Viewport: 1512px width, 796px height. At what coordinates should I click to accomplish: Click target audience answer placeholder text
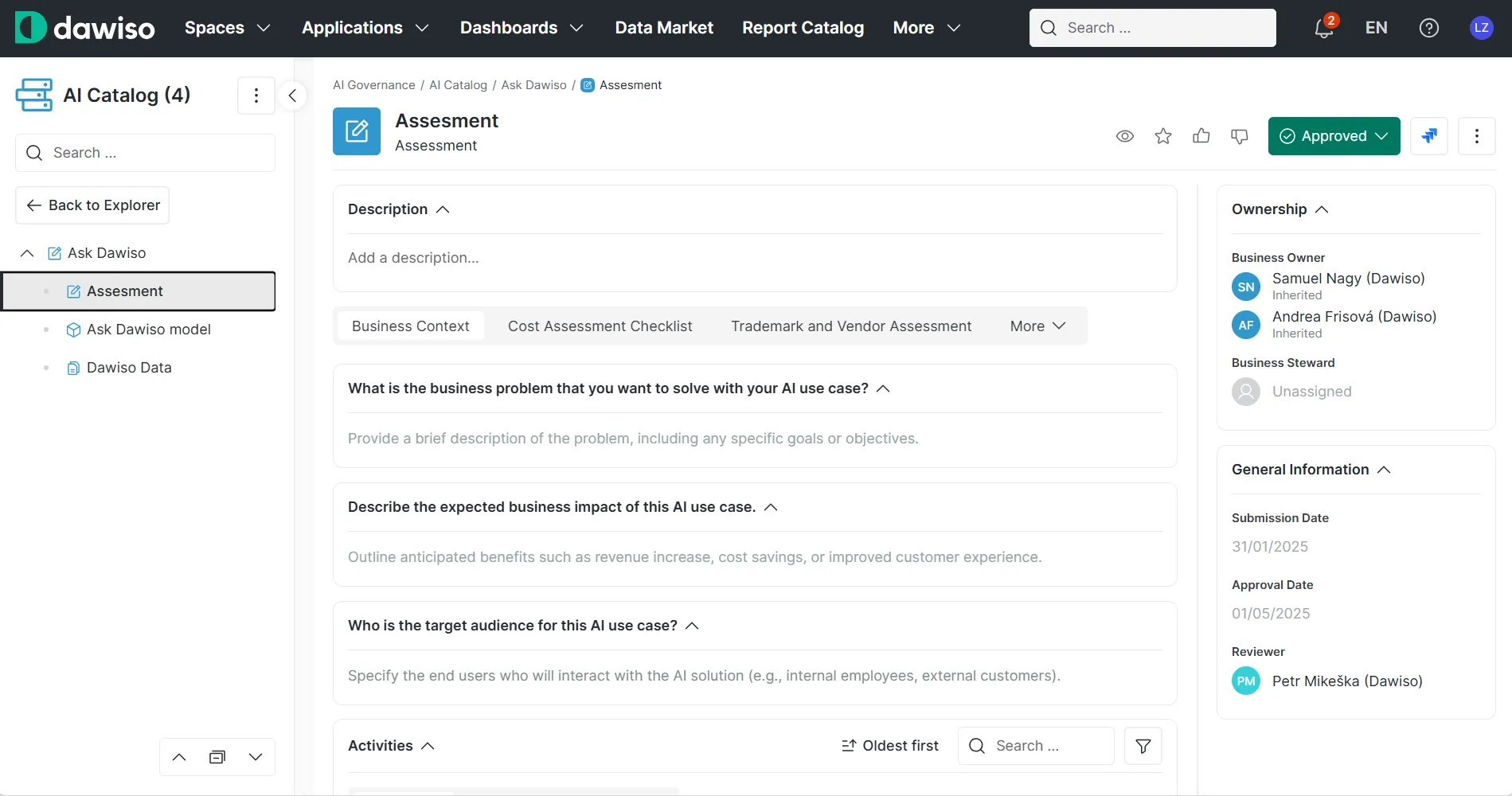click(x=704, y=676)
